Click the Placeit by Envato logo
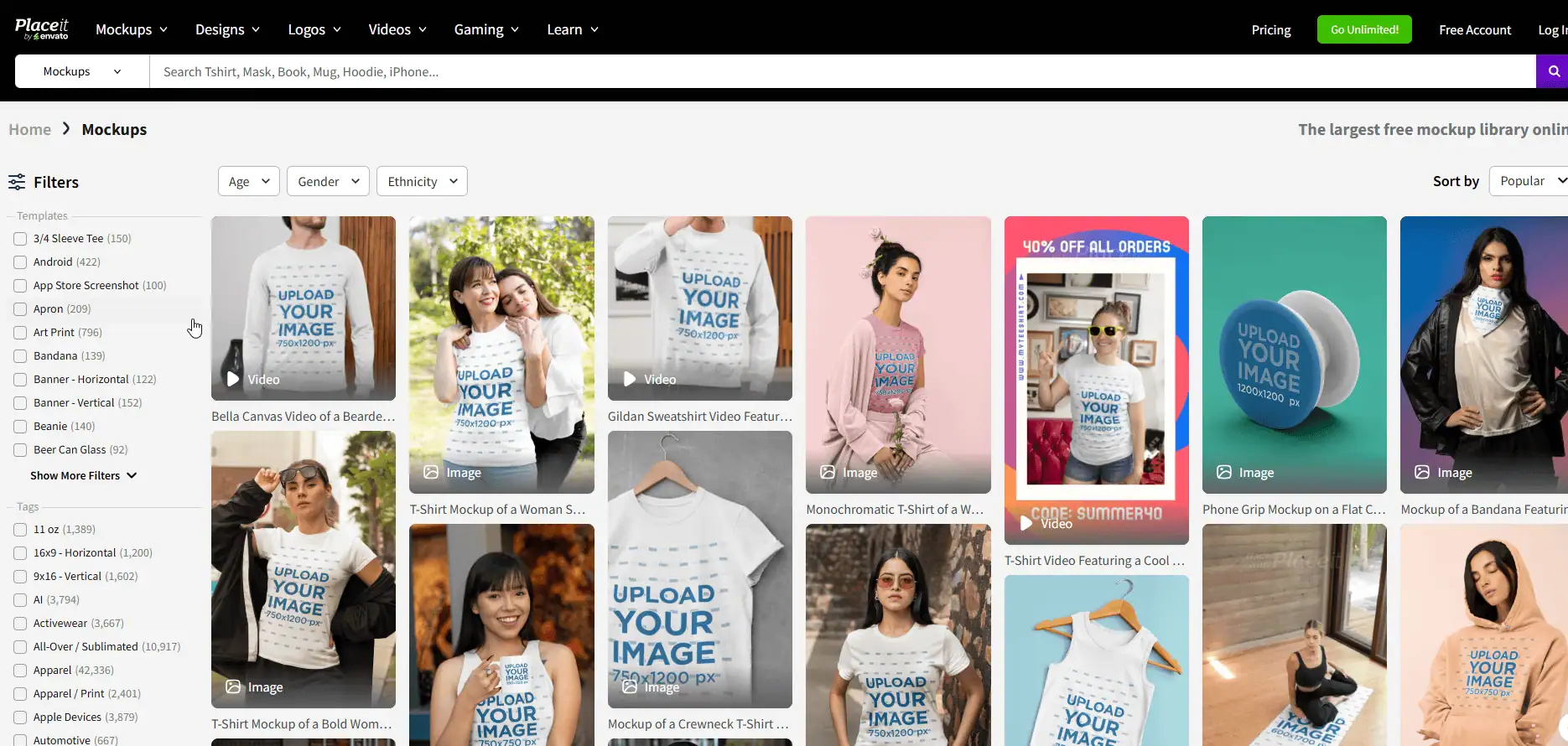 (x=42, y=28)
